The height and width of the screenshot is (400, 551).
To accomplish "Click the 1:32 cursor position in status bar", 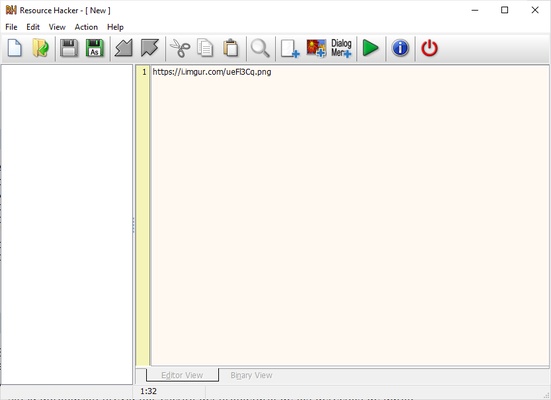I will (148, 391).
